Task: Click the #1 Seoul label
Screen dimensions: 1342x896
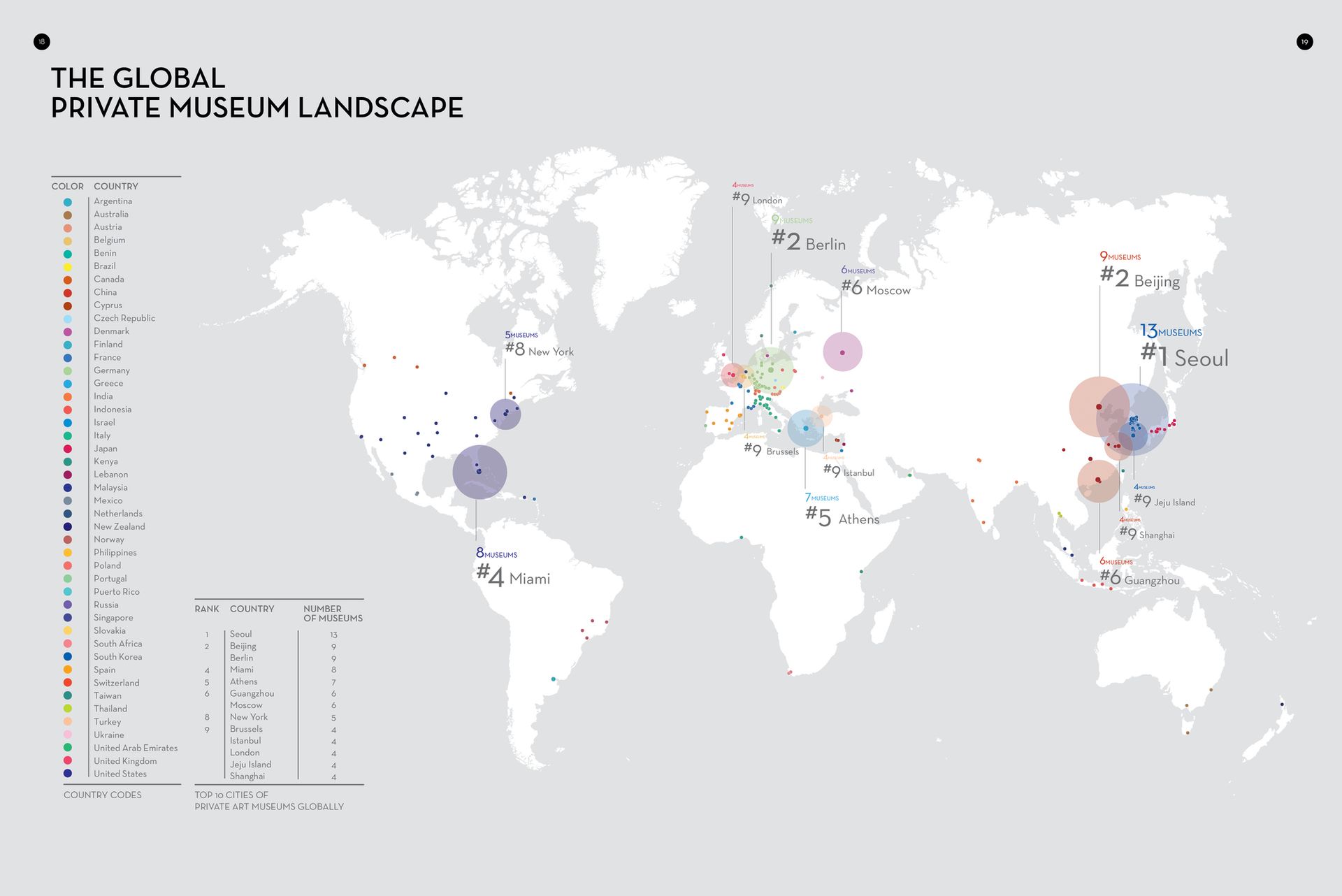Action: pos(1184,356)
